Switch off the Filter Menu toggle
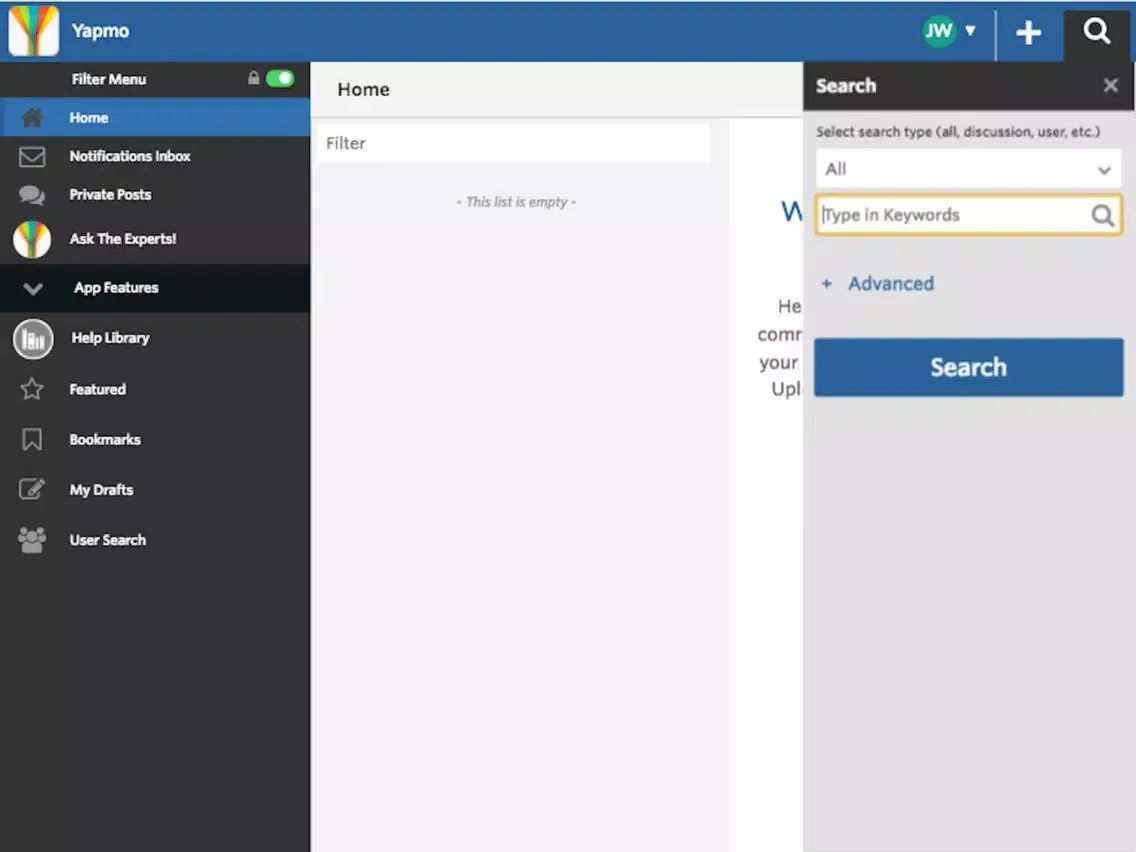This screenshot has width=1136, height=852. 280,78
